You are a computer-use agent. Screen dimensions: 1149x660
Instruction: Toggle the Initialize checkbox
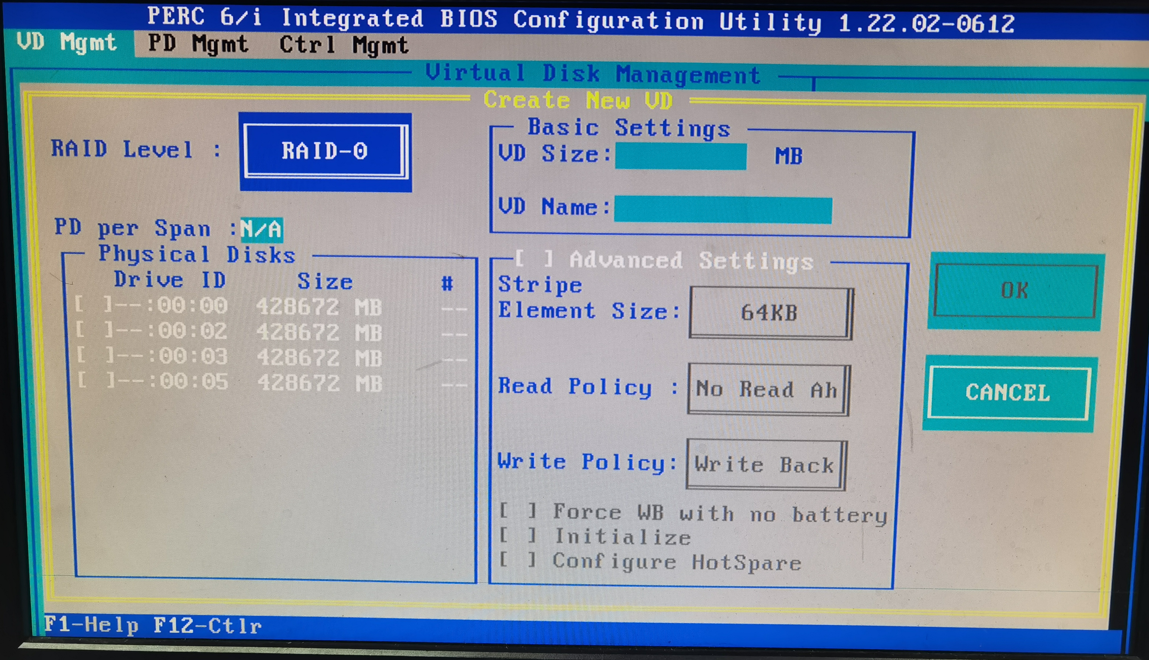(x=518, y=535)
